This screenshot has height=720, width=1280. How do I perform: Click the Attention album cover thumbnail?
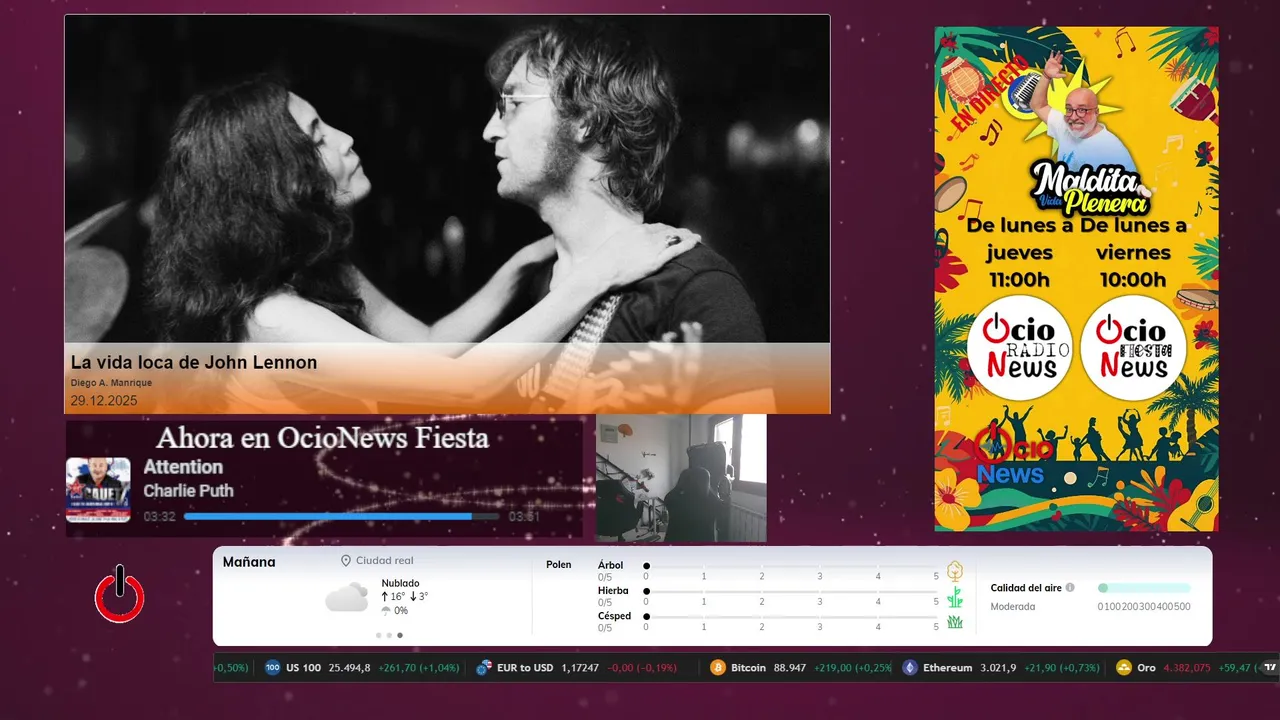coord(98,490)
